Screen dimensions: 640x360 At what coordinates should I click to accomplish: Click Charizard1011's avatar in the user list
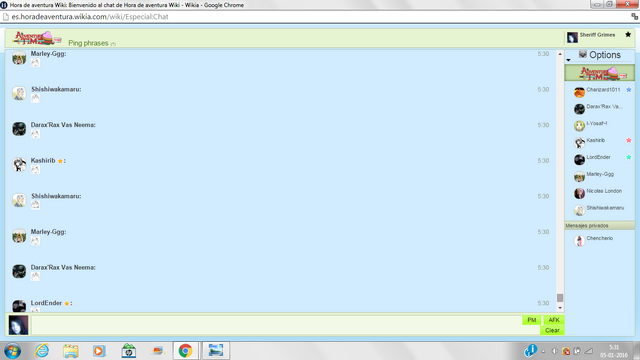click(x=579, y=92)
